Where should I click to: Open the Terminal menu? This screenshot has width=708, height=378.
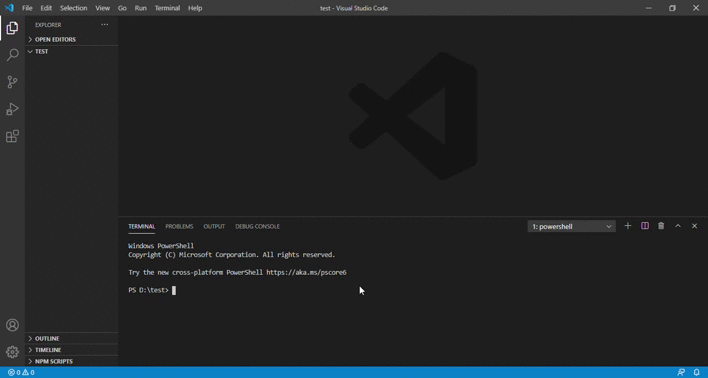(x=168, y=8)
